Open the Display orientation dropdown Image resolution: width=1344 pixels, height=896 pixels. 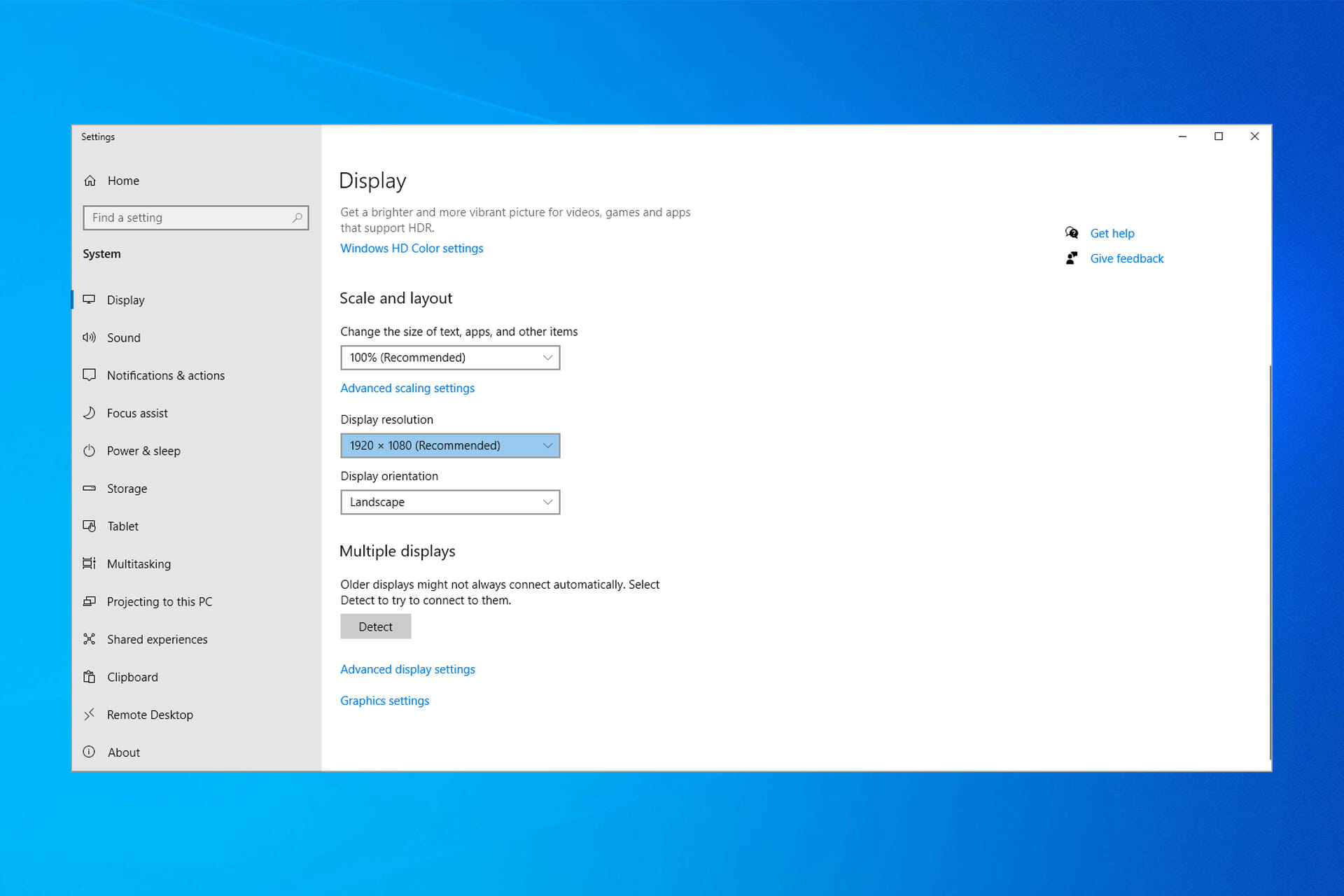tap(450, 503)
